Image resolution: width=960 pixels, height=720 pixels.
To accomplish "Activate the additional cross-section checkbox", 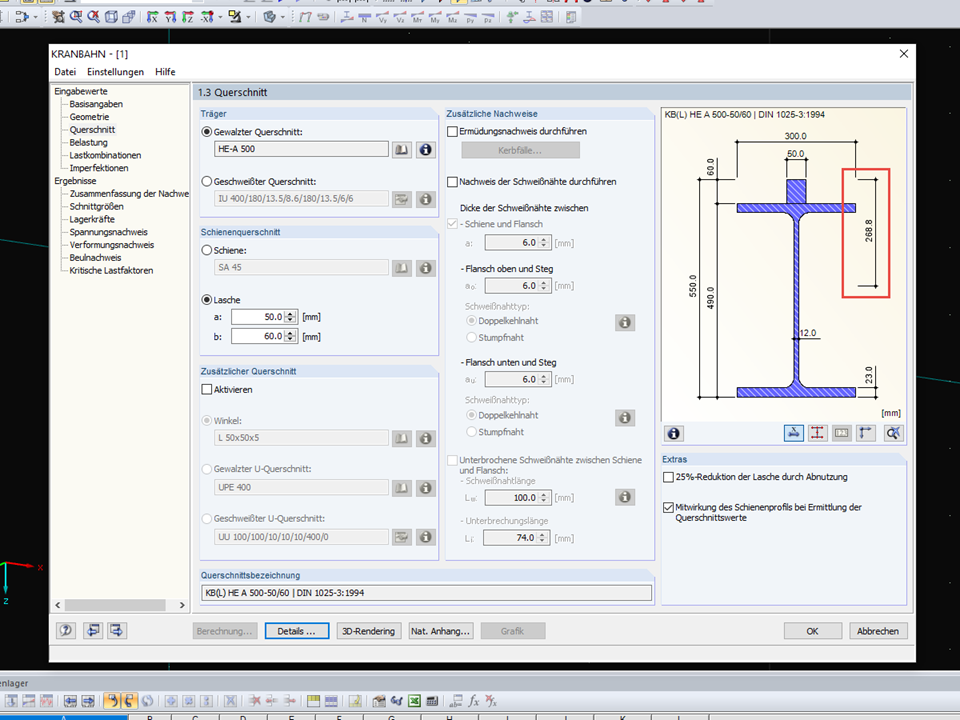I will click(x=207, y=389).
